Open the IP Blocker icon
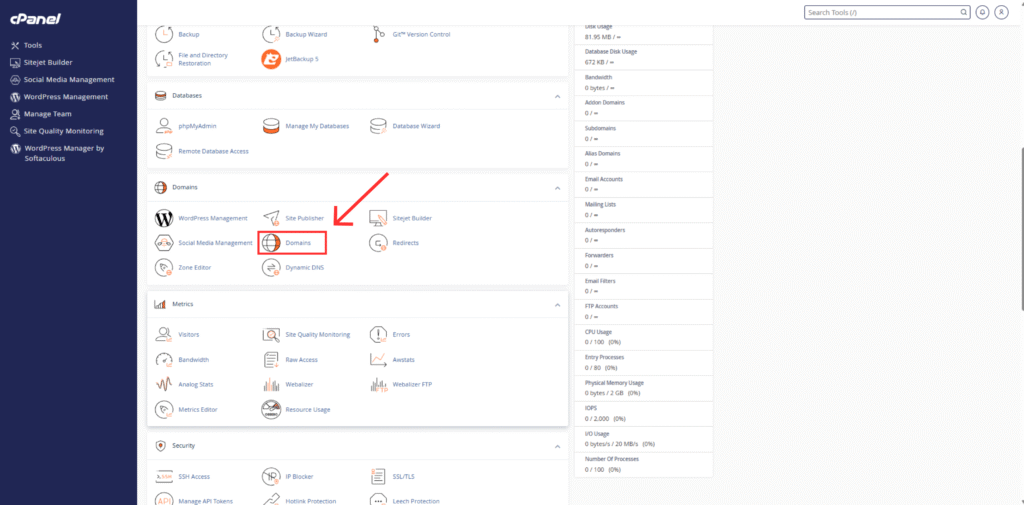 [x=271, y=476]
